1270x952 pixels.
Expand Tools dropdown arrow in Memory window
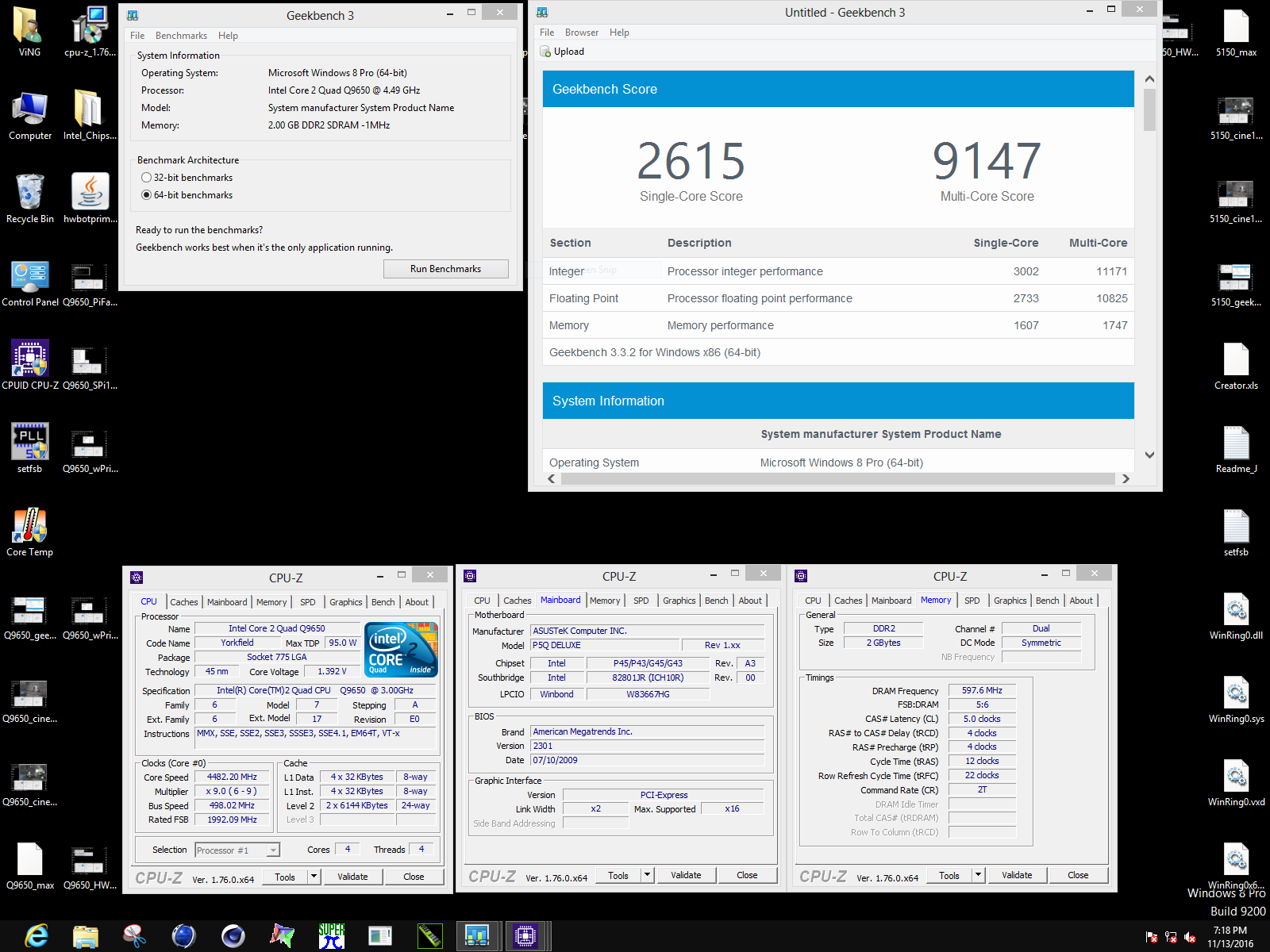point(979,875)
